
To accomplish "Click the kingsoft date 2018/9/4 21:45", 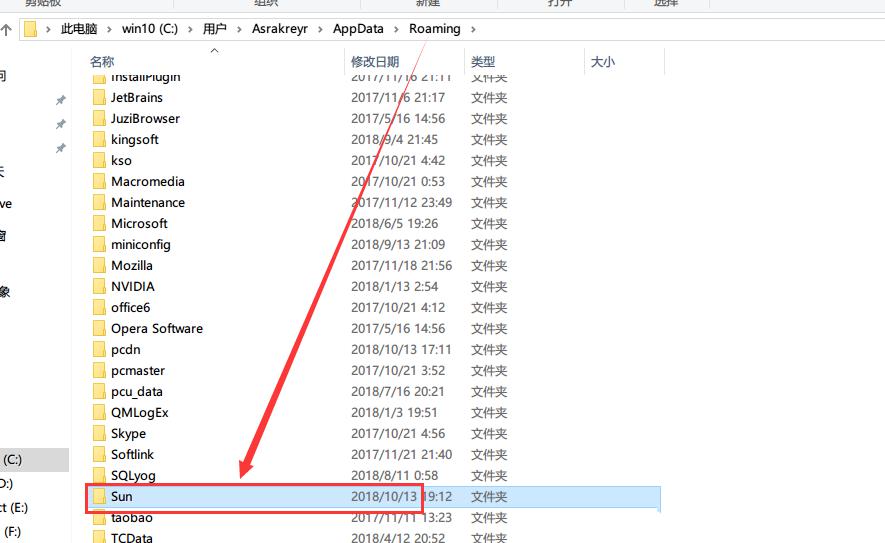I will tap(395, 139).
